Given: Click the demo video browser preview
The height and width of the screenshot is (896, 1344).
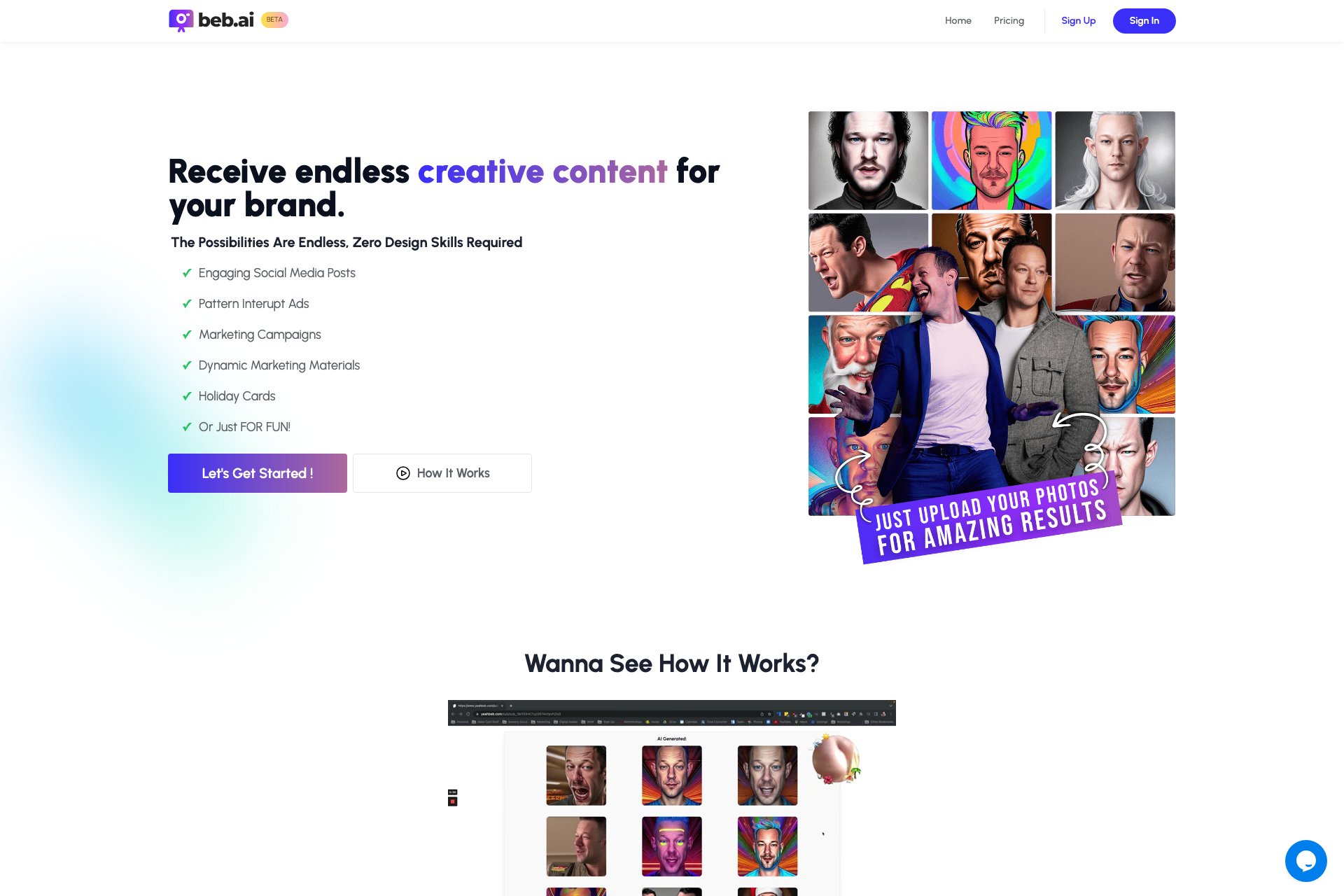Looking at the screenshot, I should [672, 798].
